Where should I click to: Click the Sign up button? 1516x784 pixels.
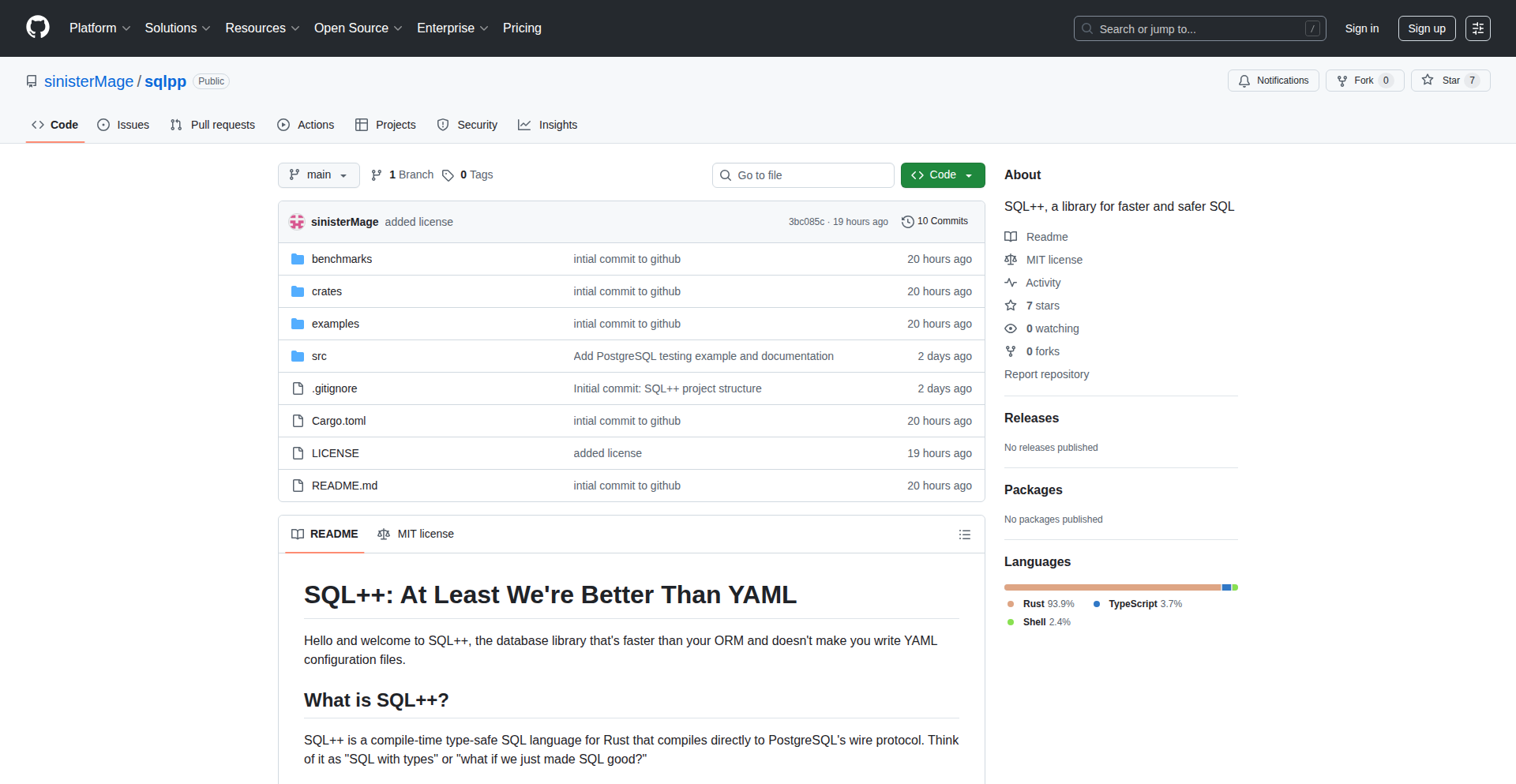1427,28
